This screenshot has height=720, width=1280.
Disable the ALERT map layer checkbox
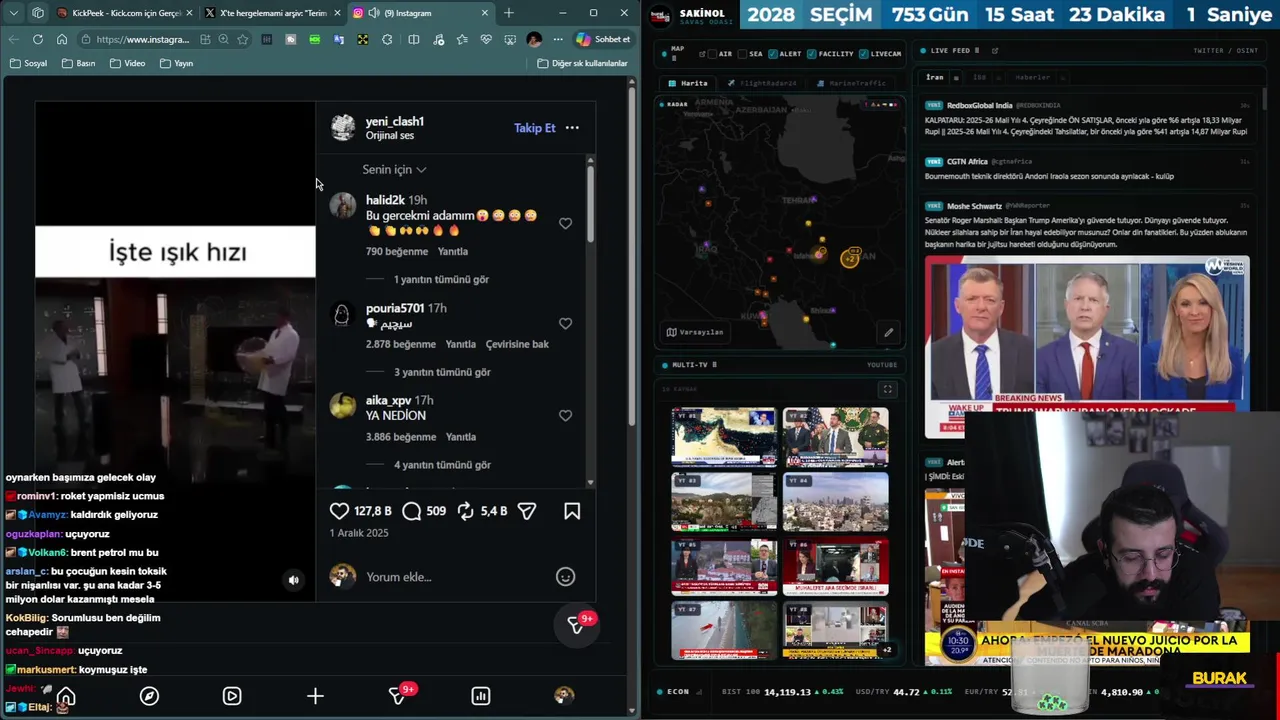[773, 53]
